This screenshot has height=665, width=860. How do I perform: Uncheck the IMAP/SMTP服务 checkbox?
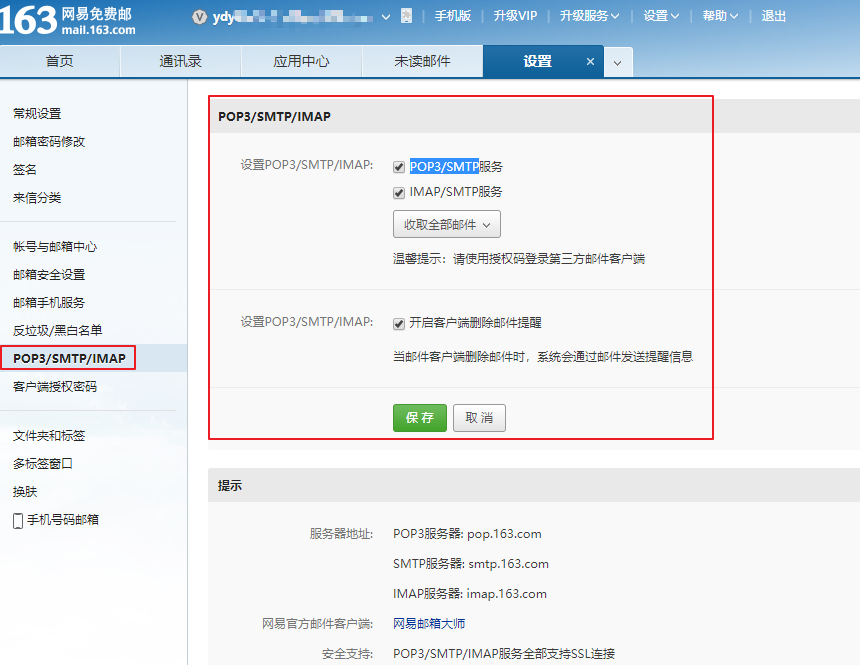click(399, 193)
